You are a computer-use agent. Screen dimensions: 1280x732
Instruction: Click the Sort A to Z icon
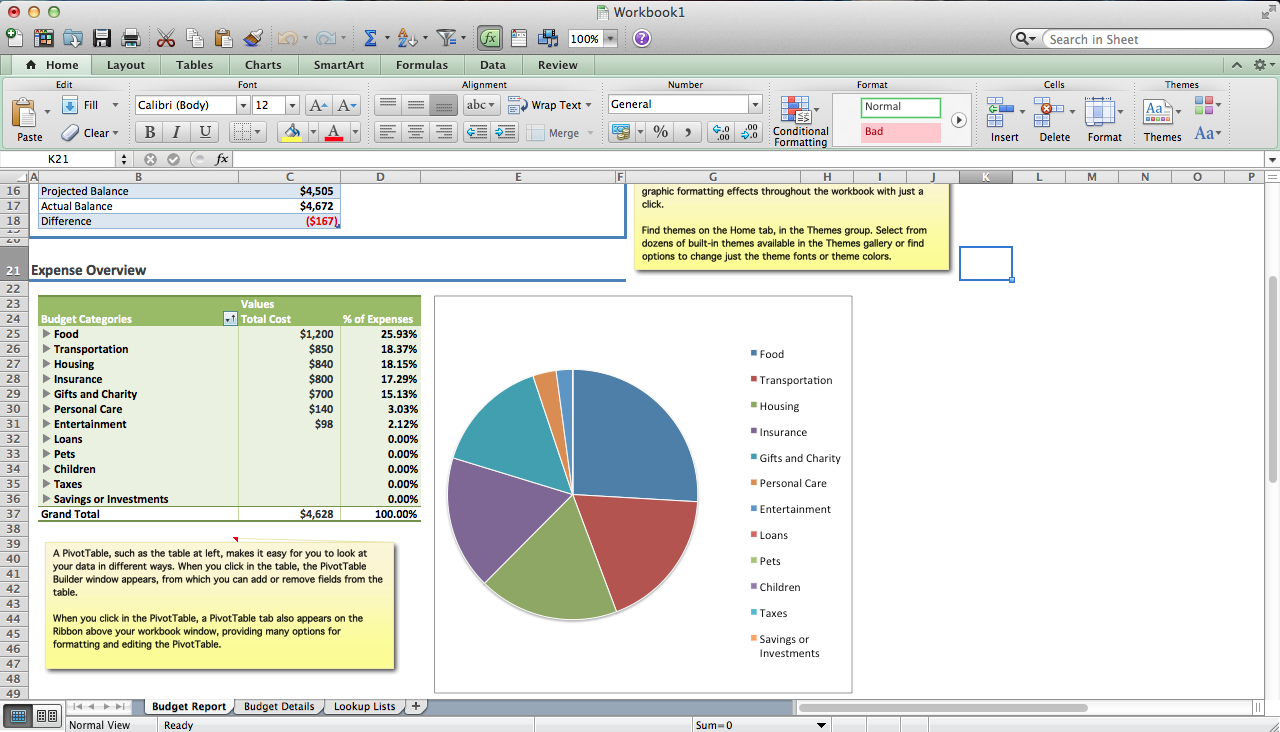[406, 38]
